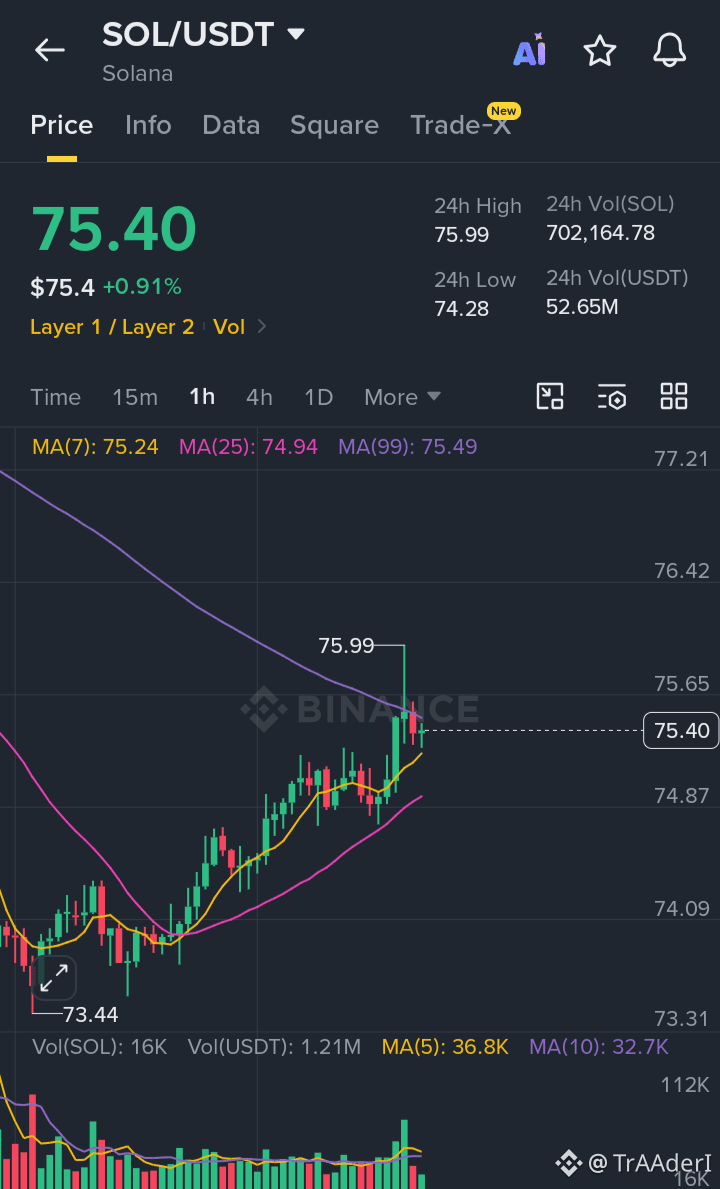720x1189 pixels.
Task: Open price alert bell icon
Action: tap(670, 50)
